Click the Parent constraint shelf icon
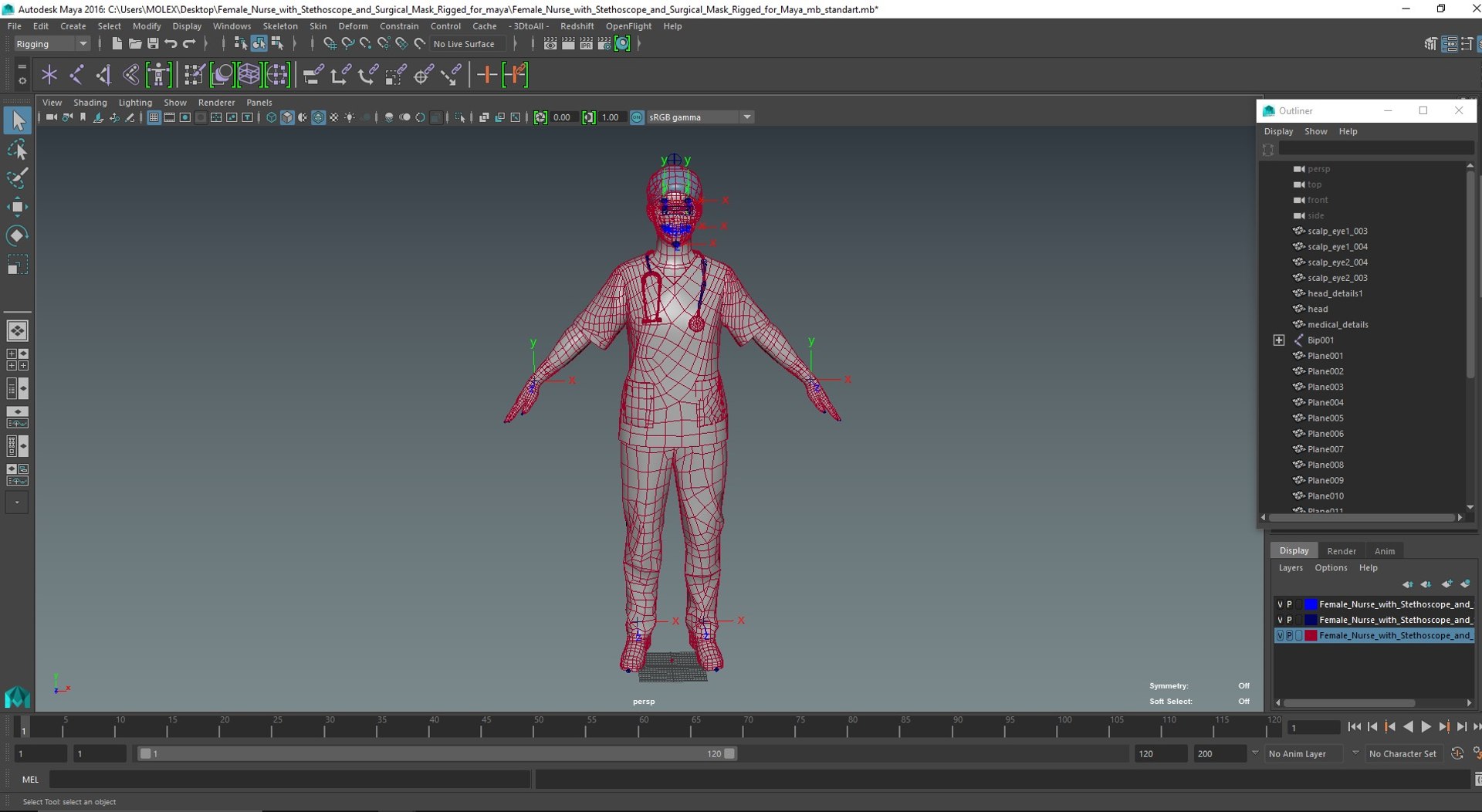Screen dimensions: 1482x812 click(x=313, y=75)
